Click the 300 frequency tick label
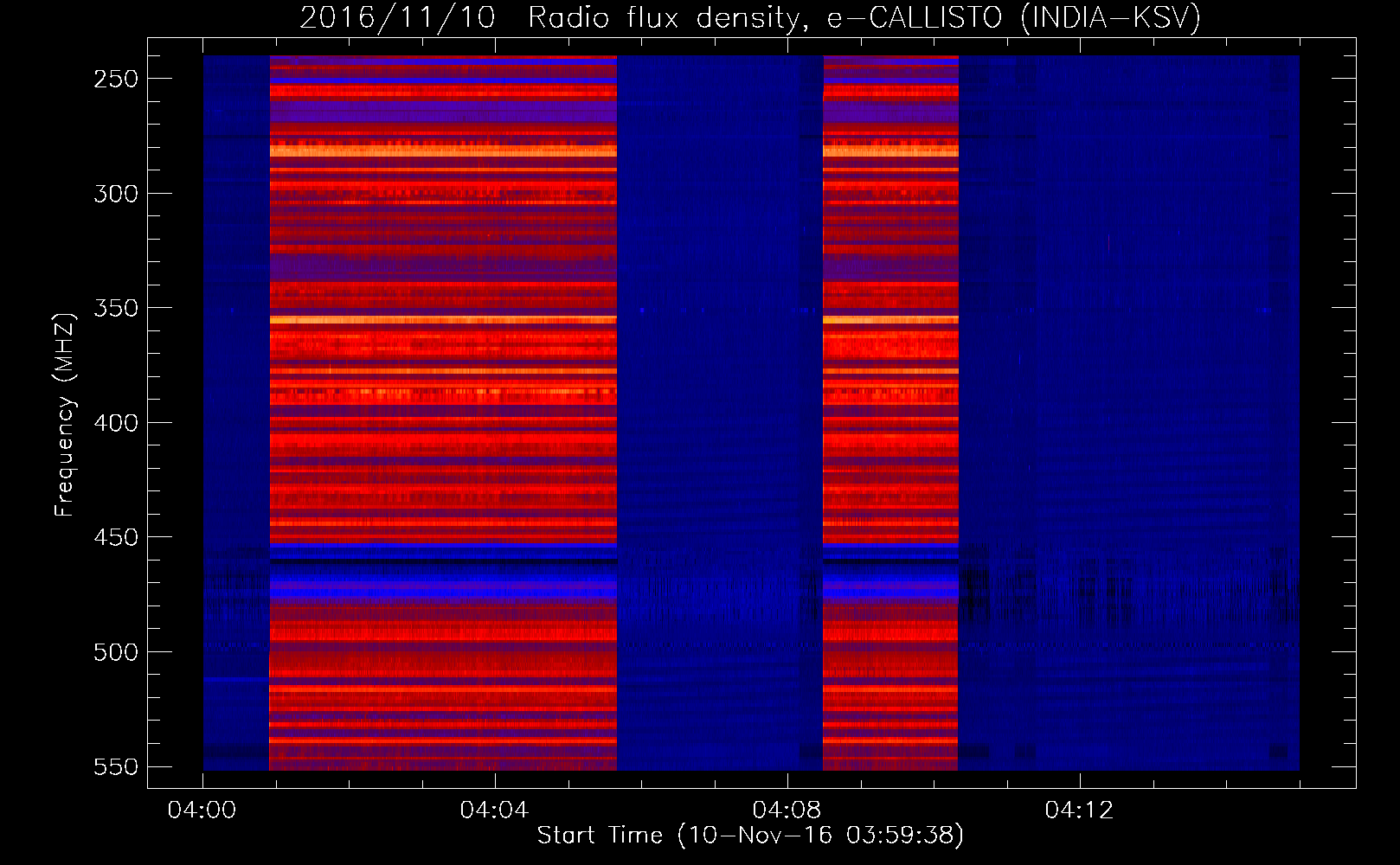The width and height of the screenshot is (1400, 865). pyautogui.click(x=116, y=194)
